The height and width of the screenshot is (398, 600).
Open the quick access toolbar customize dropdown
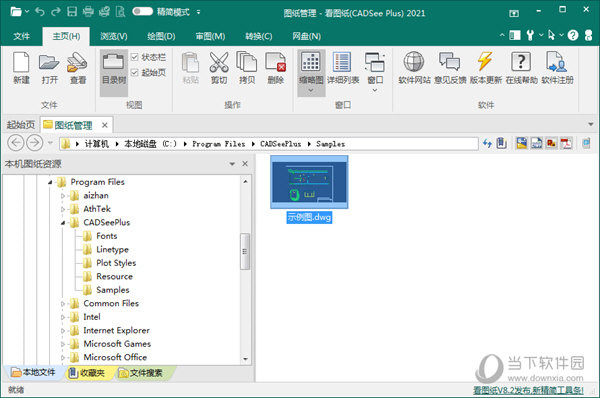(x=198, y=12)
